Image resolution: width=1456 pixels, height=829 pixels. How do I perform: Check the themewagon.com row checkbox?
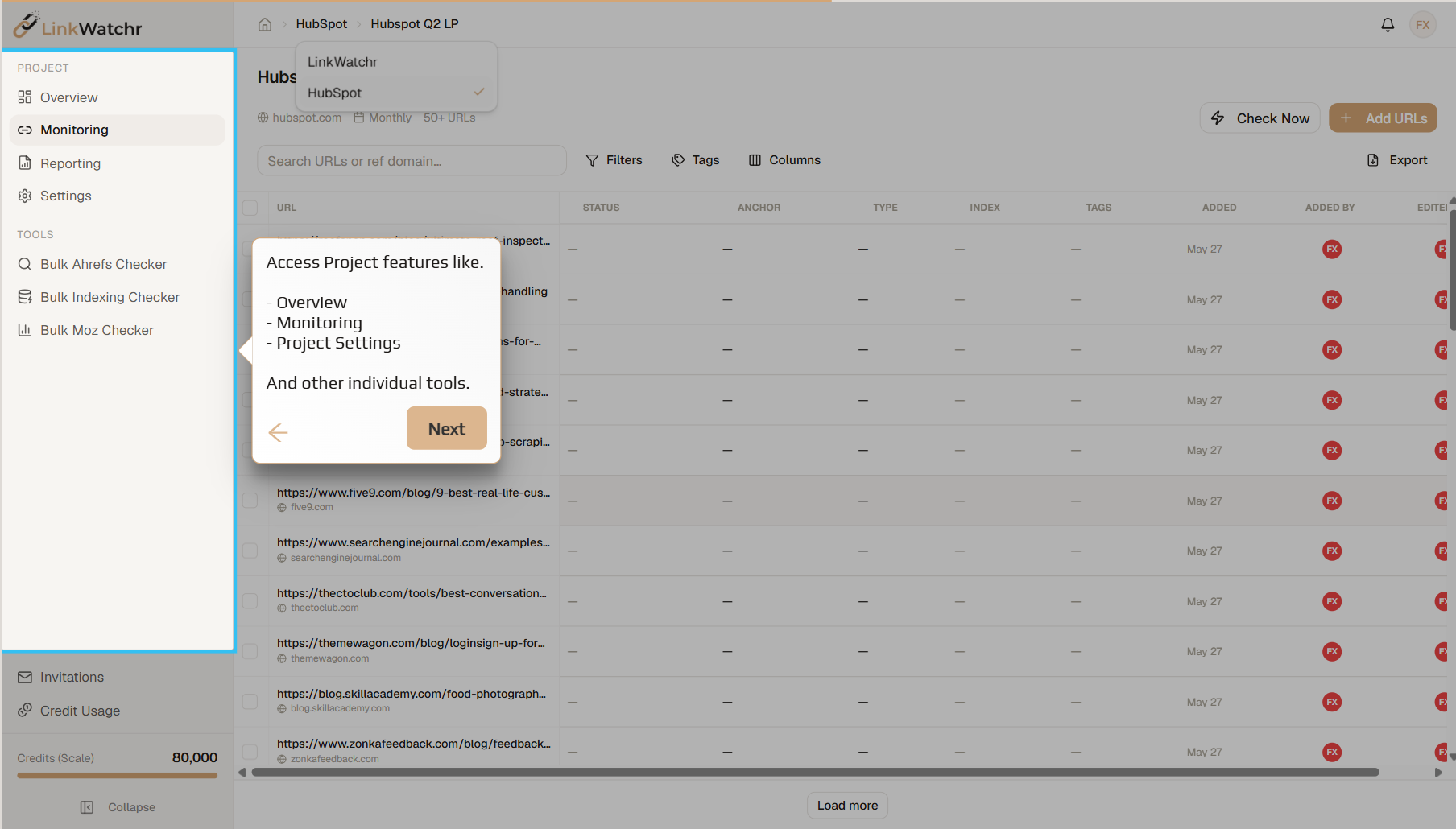[x=250, y=651]
